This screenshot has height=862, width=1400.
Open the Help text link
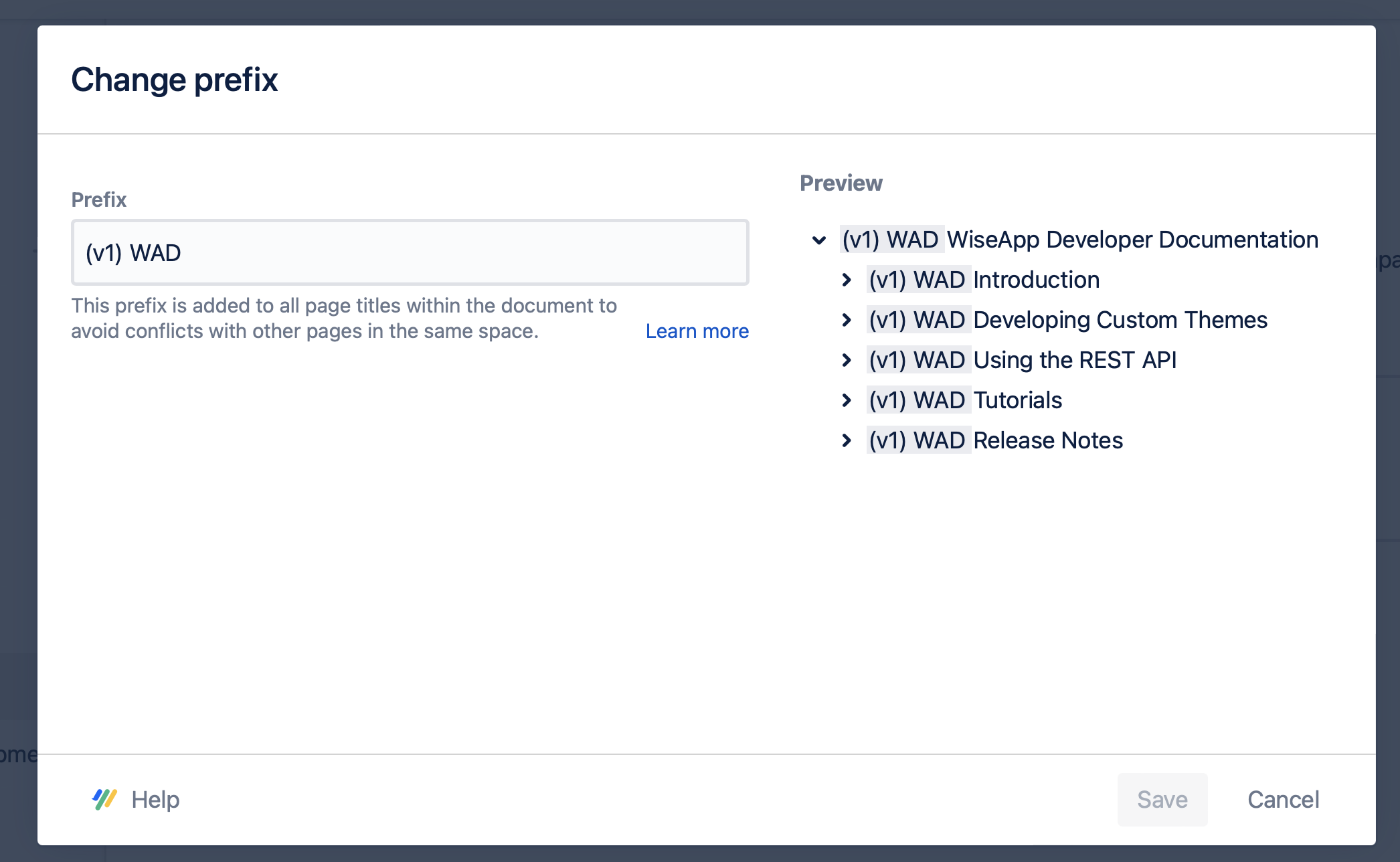(155, 800)
